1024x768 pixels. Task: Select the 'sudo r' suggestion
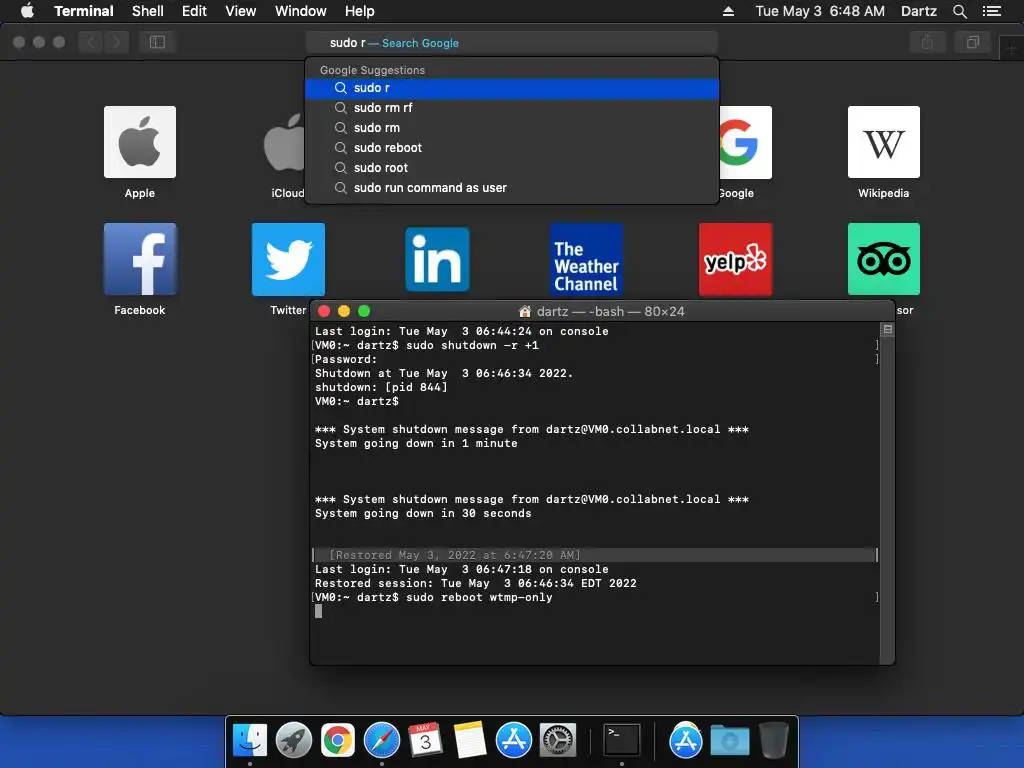click(x=512, y=88)
